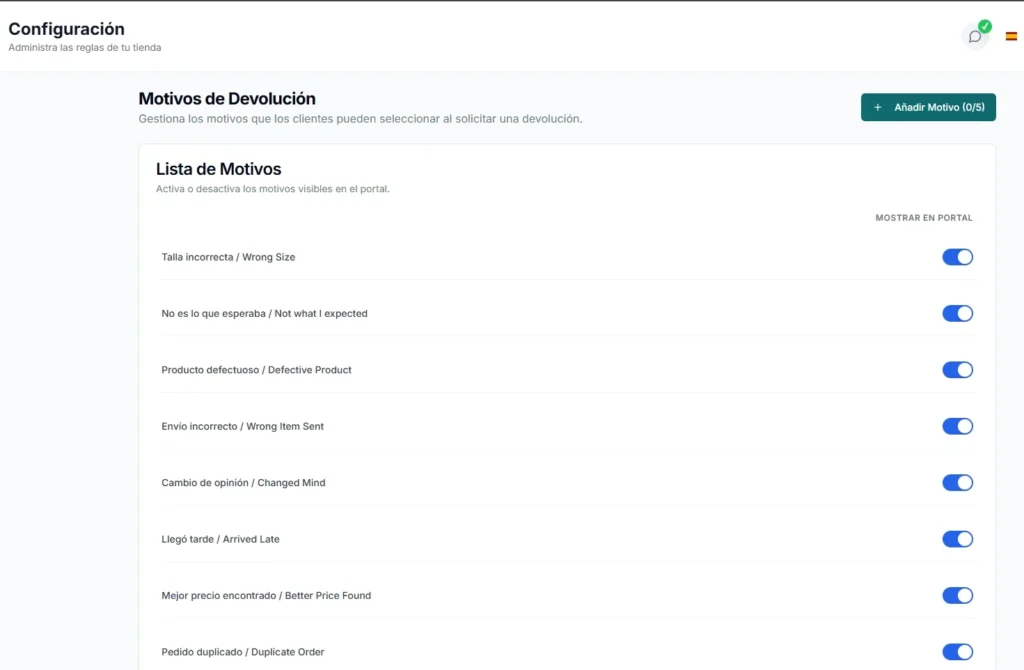Select the 'Talla incorrecta / Wrong Size' label
The width and height of the screenshot is (1024, 670).
click(228, 257)
